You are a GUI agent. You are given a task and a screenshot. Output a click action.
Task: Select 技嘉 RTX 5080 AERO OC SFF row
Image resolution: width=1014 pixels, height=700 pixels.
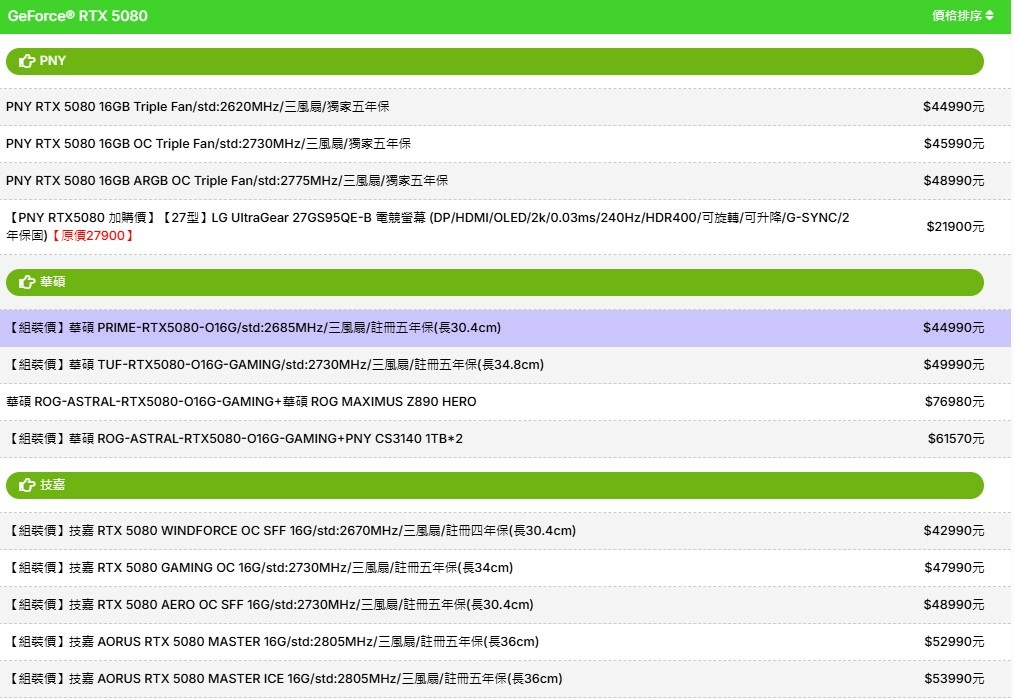pyautogui.click(x=505, y=605)
